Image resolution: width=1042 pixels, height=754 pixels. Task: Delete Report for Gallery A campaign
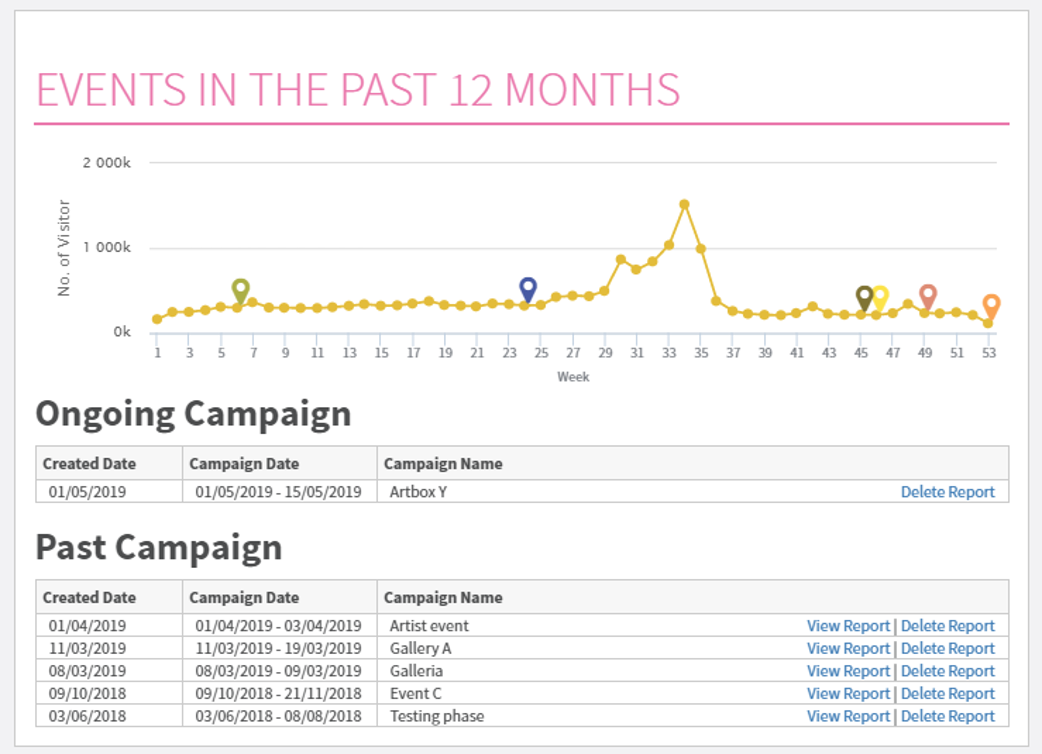click(x=947, y=648)
